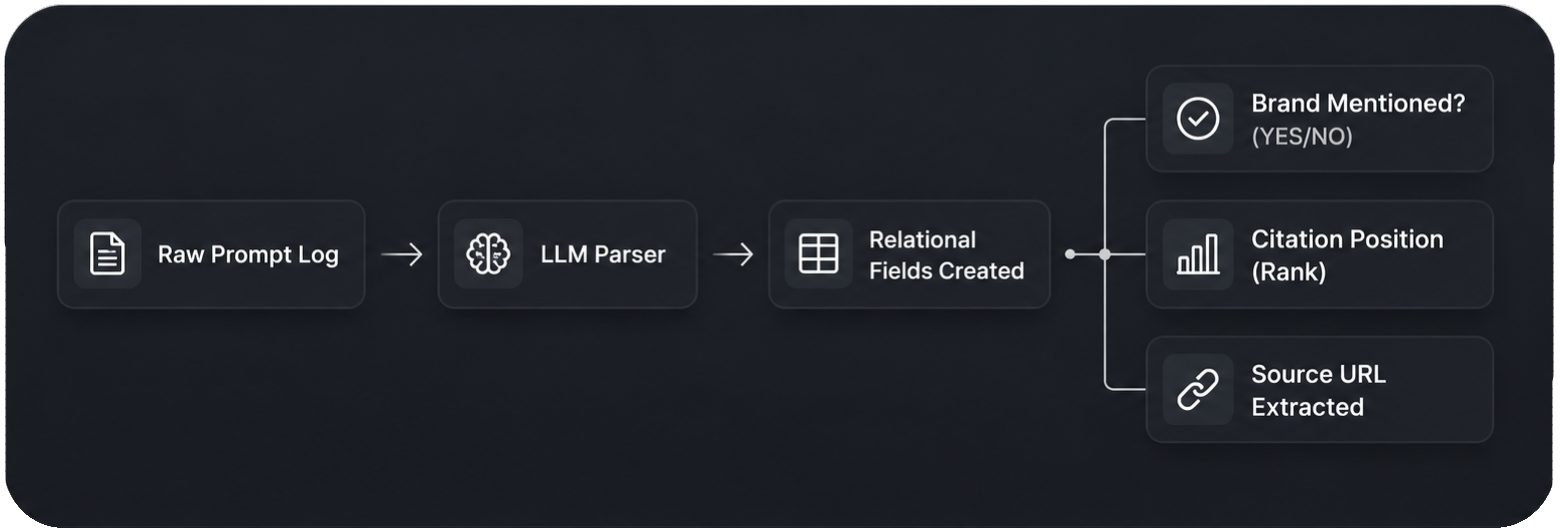Click the brain icon in LLM Parser

point(488,254)
